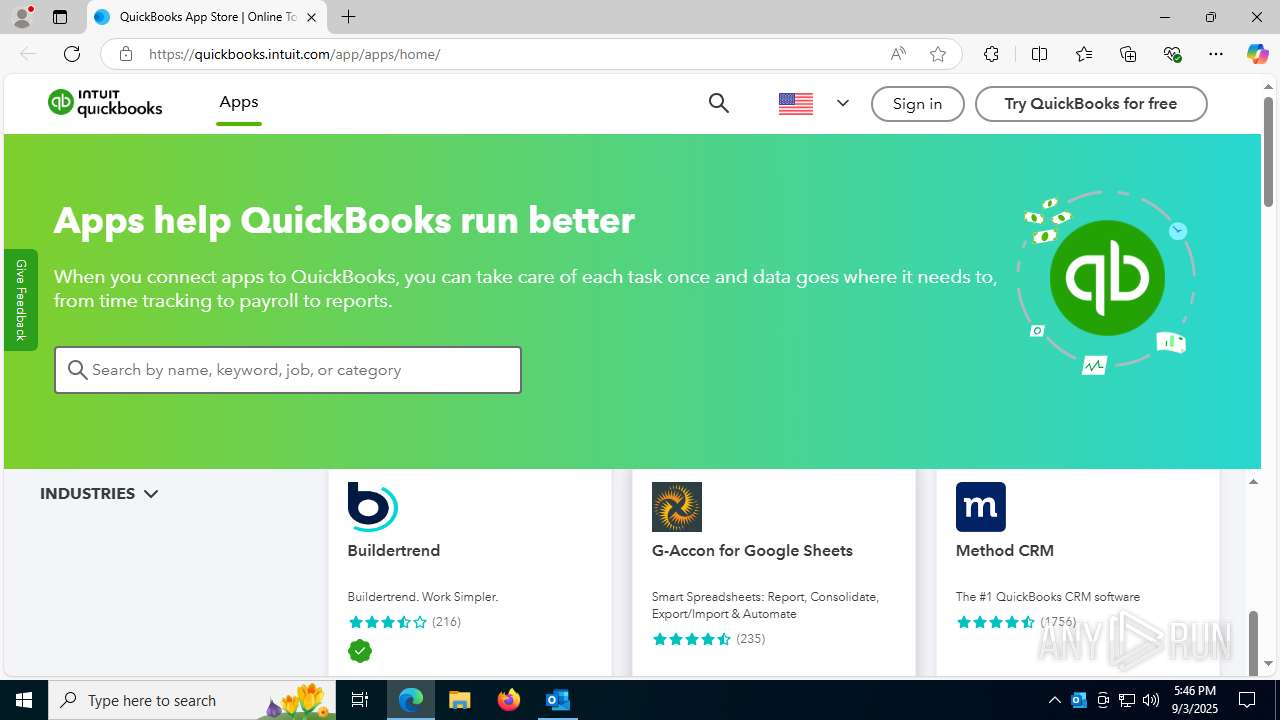Open File Explorer from the taskbar
This screenshot has height=720, width=1280.
[x=460, y=700]
